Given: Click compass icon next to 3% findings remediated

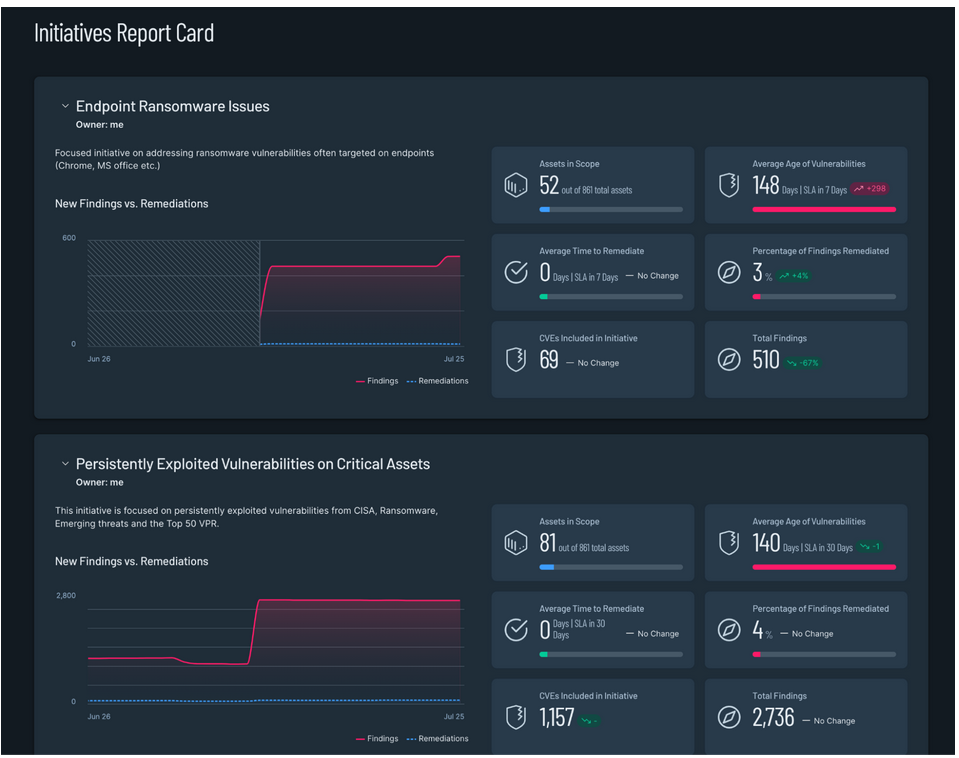Looking at the screenshot, I should 728,272.
